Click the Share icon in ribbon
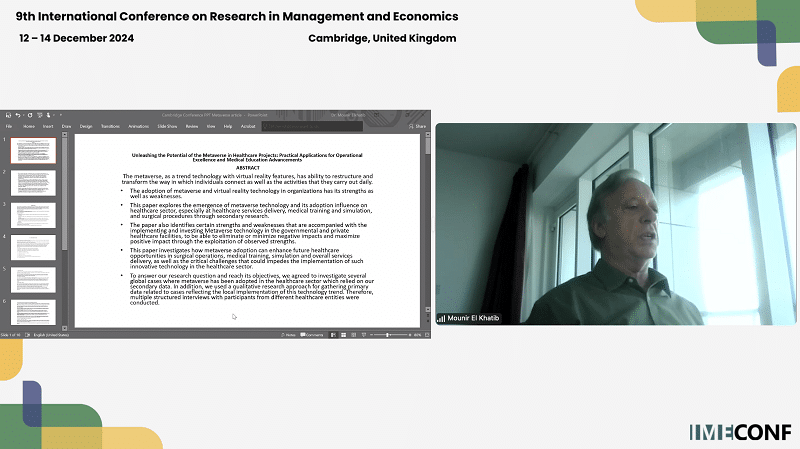800x449 pixels. tap(419, 127)
